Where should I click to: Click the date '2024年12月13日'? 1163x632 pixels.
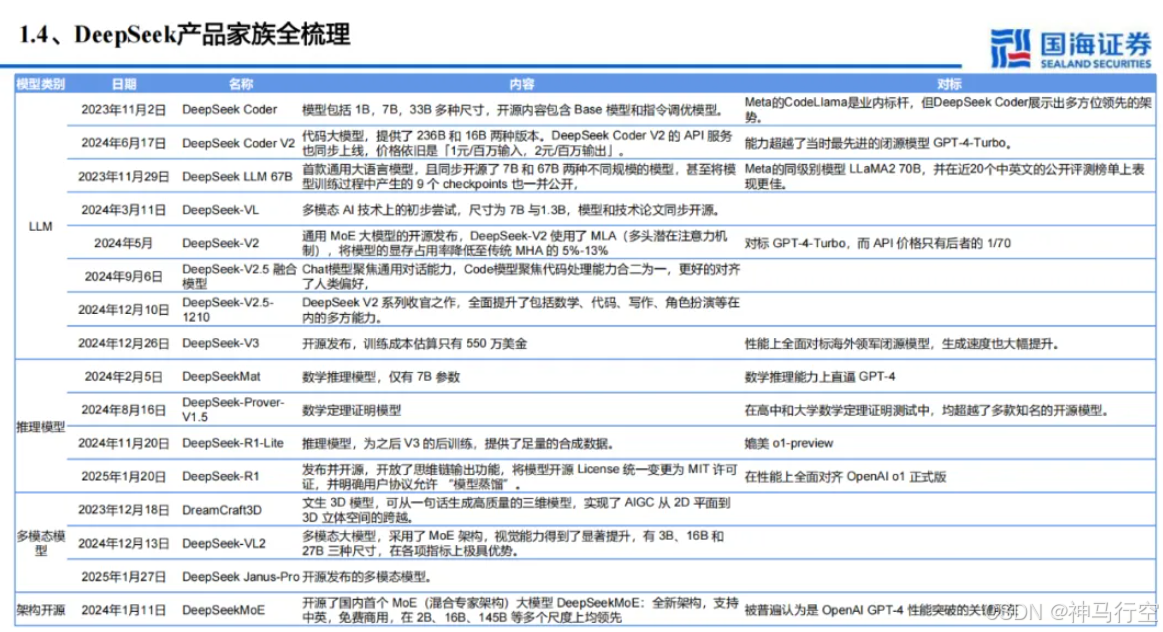click(124, 544)
